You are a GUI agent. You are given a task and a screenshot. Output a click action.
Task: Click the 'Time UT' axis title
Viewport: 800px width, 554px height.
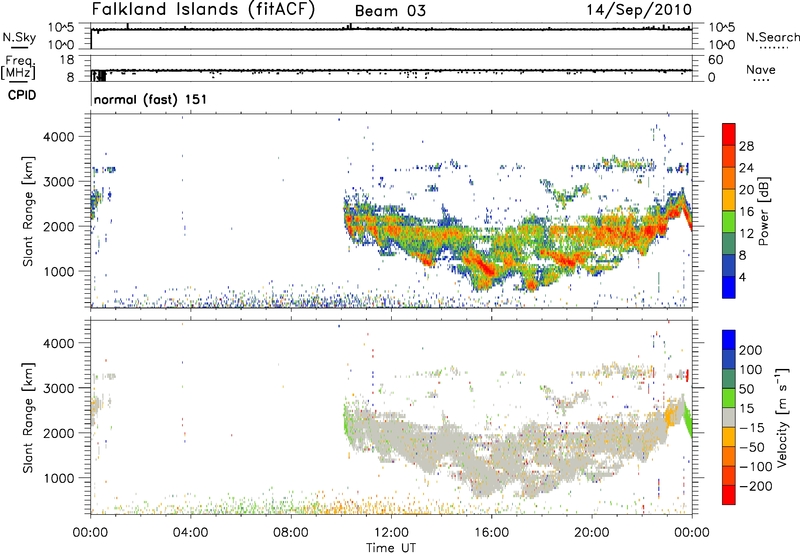pyautogui.click(x=391, y=547)
